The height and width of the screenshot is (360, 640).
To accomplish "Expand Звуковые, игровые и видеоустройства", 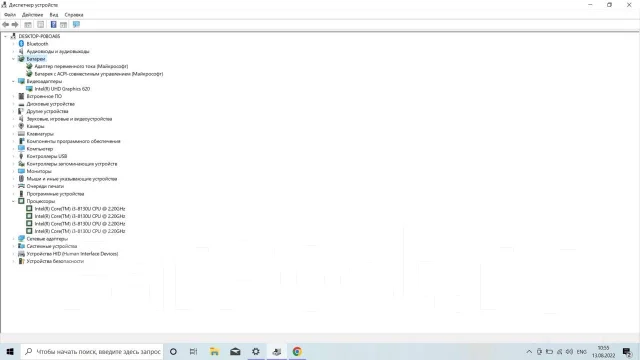I will 13,119.
